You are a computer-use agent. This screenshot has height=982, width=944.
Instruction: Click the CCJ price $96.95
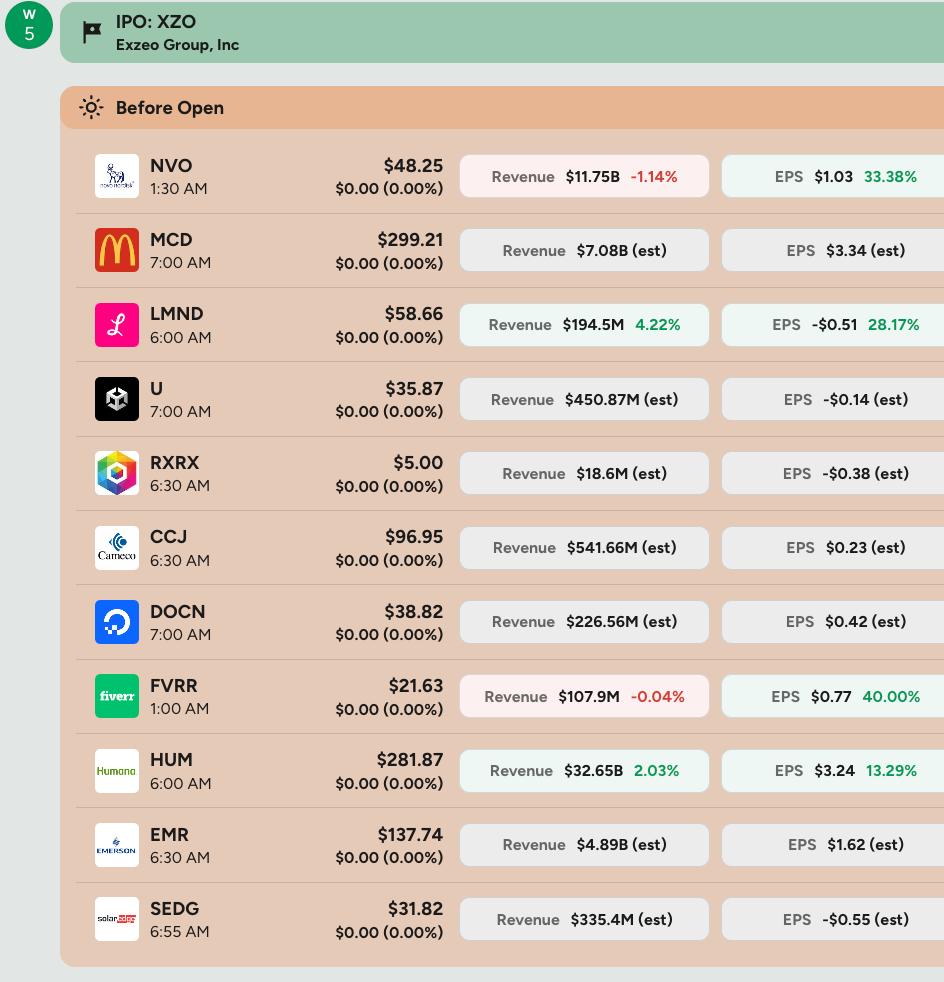[414, 537]
